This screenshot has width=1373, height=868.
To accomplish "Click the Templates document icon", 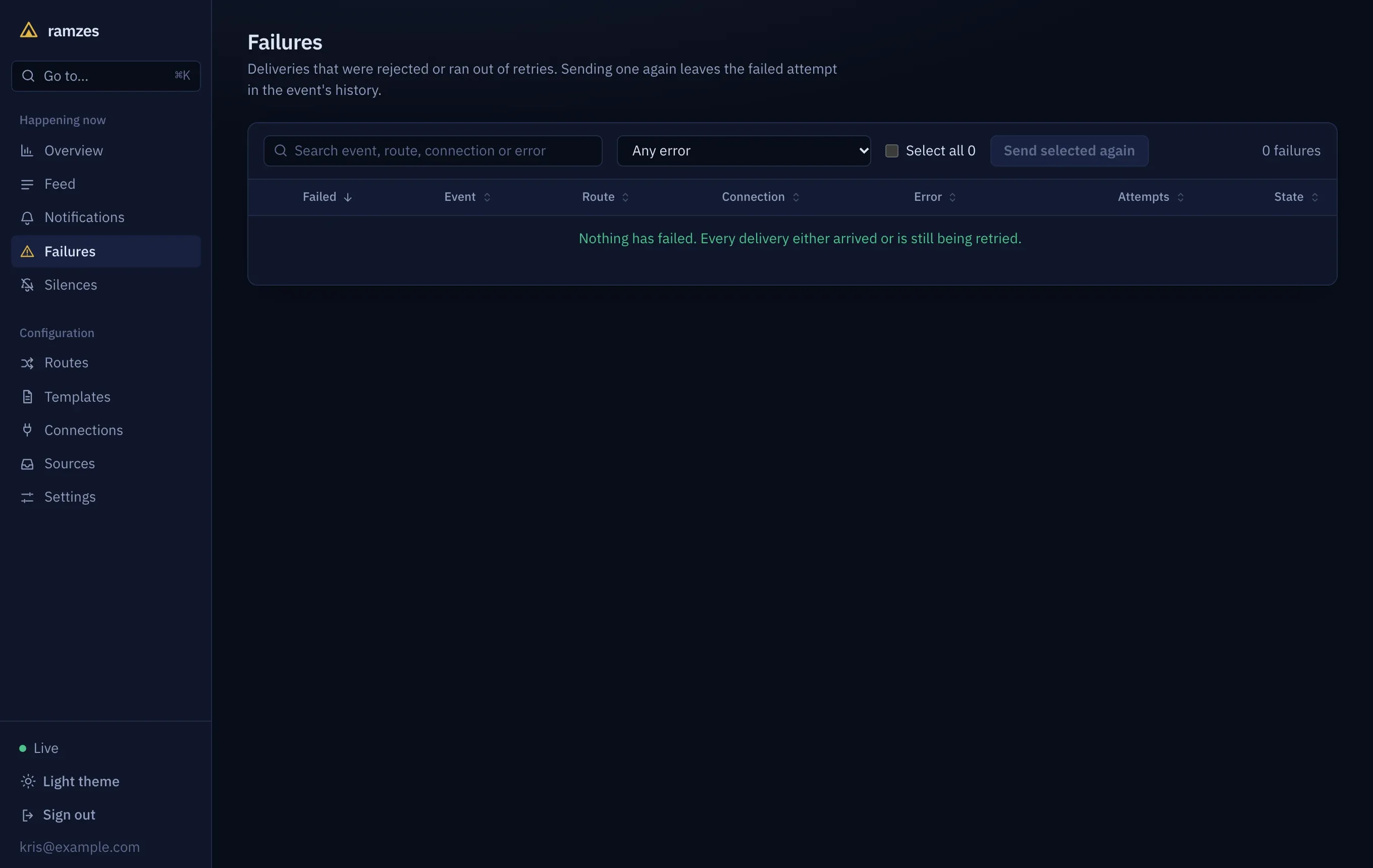I will [27, 397].
